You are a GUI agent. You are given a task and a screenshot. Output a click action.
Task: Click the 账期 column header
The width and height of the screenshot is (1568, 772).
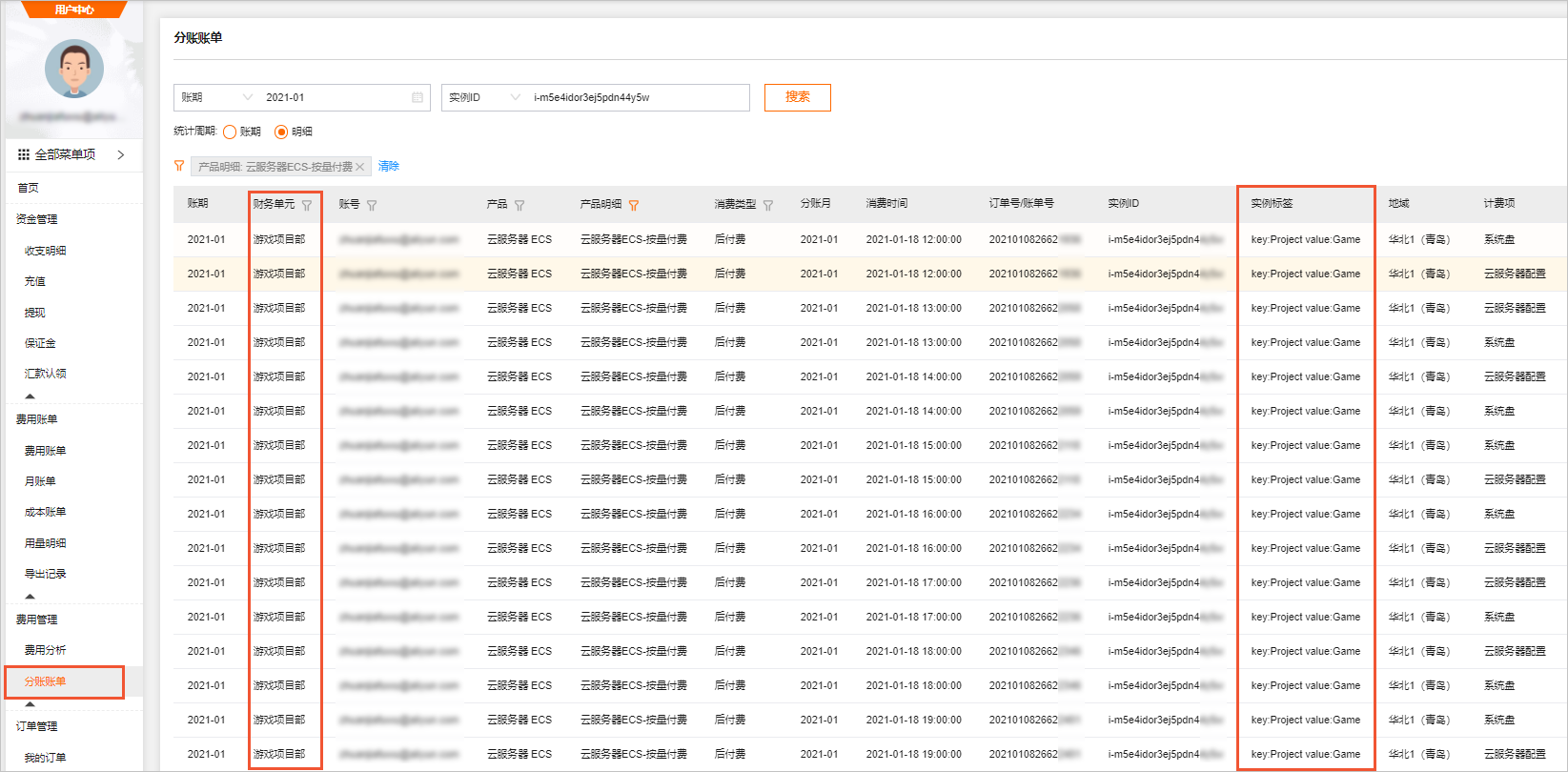tap(197, 203)
